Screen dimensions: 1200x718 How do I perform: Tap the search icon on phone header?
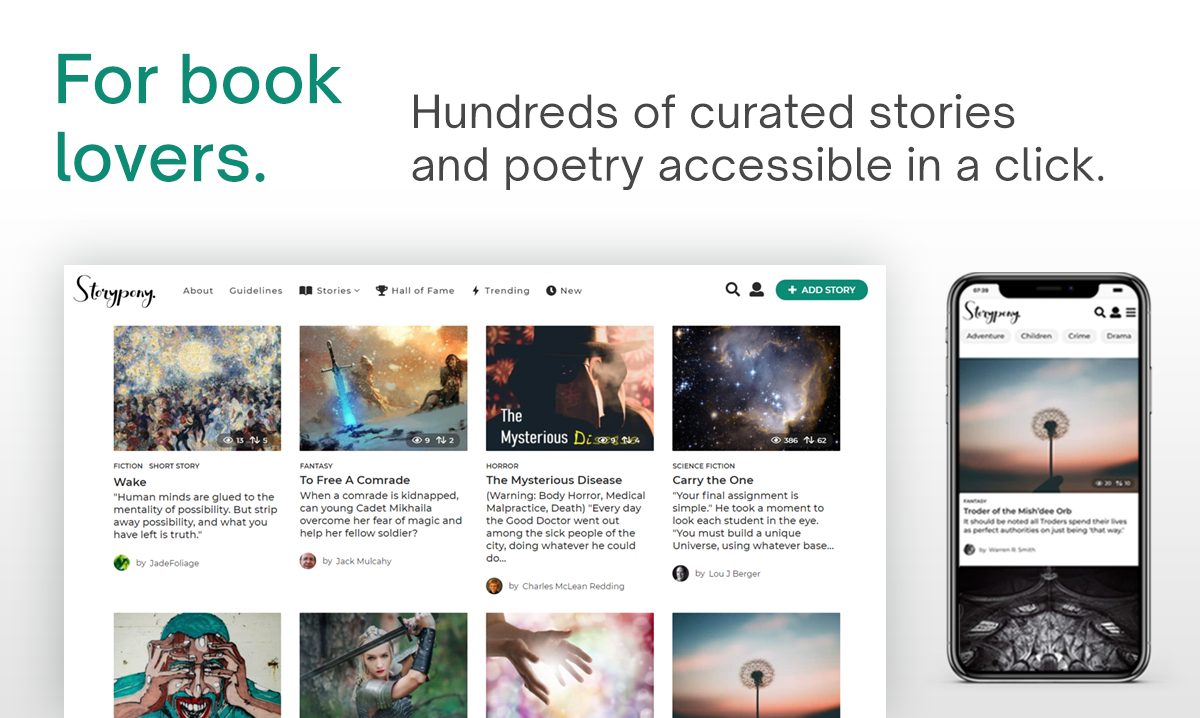1100,313
